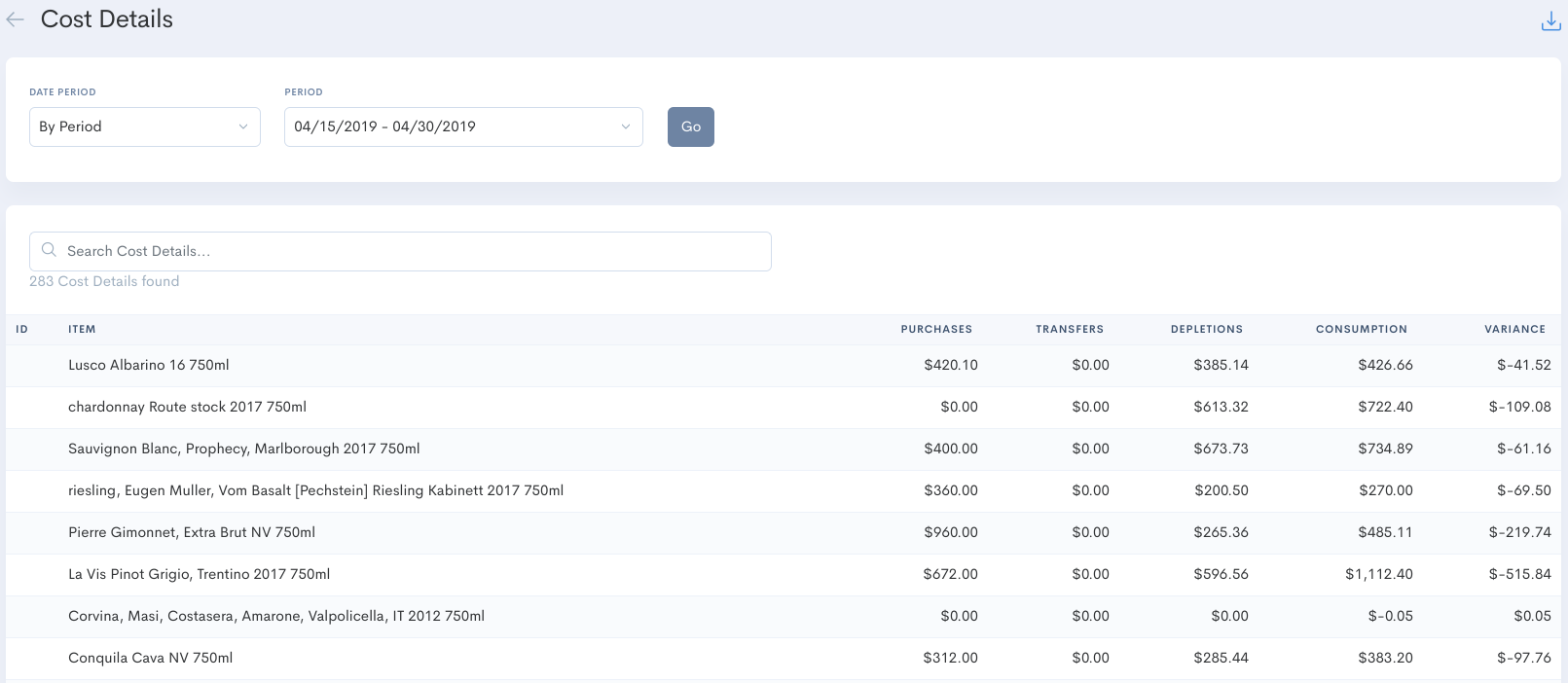Open the Period dropdown showing 04/15/2019 - 04/30/2019
1568x683 pixels.
(x=463, y=126)
